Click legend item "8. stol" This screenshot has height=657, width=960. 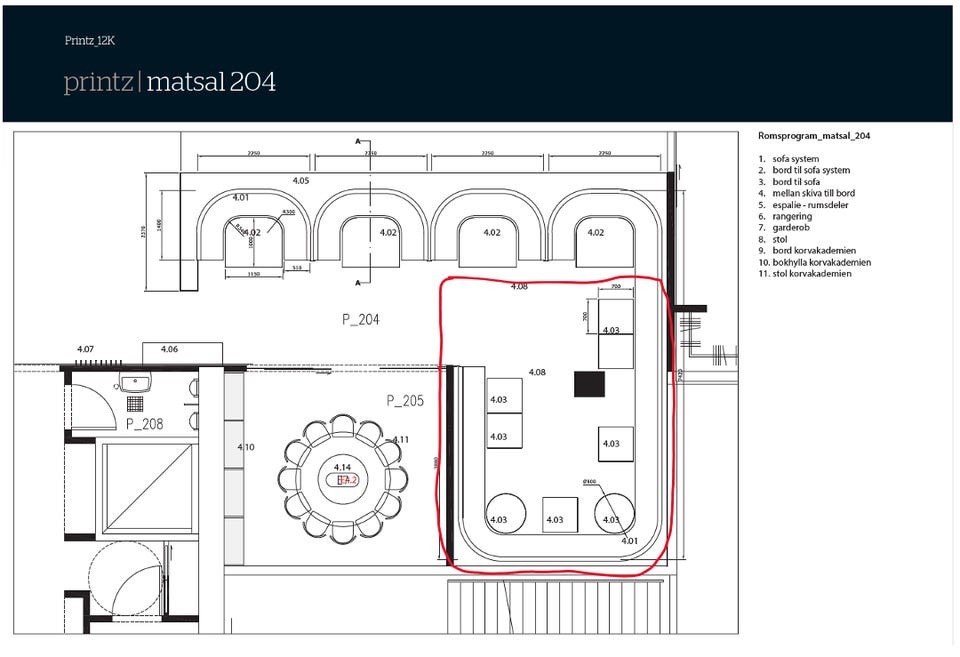(773, 239)
